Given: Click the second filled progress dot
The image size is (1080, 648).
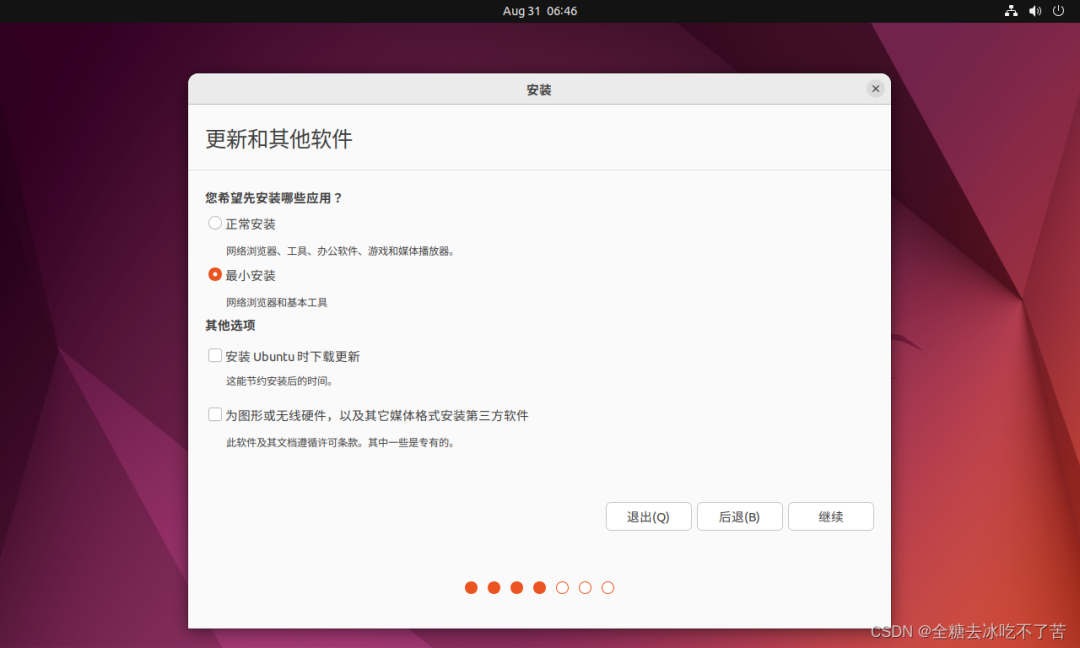Looking at the screenshot, I should (x=494, y=588).
